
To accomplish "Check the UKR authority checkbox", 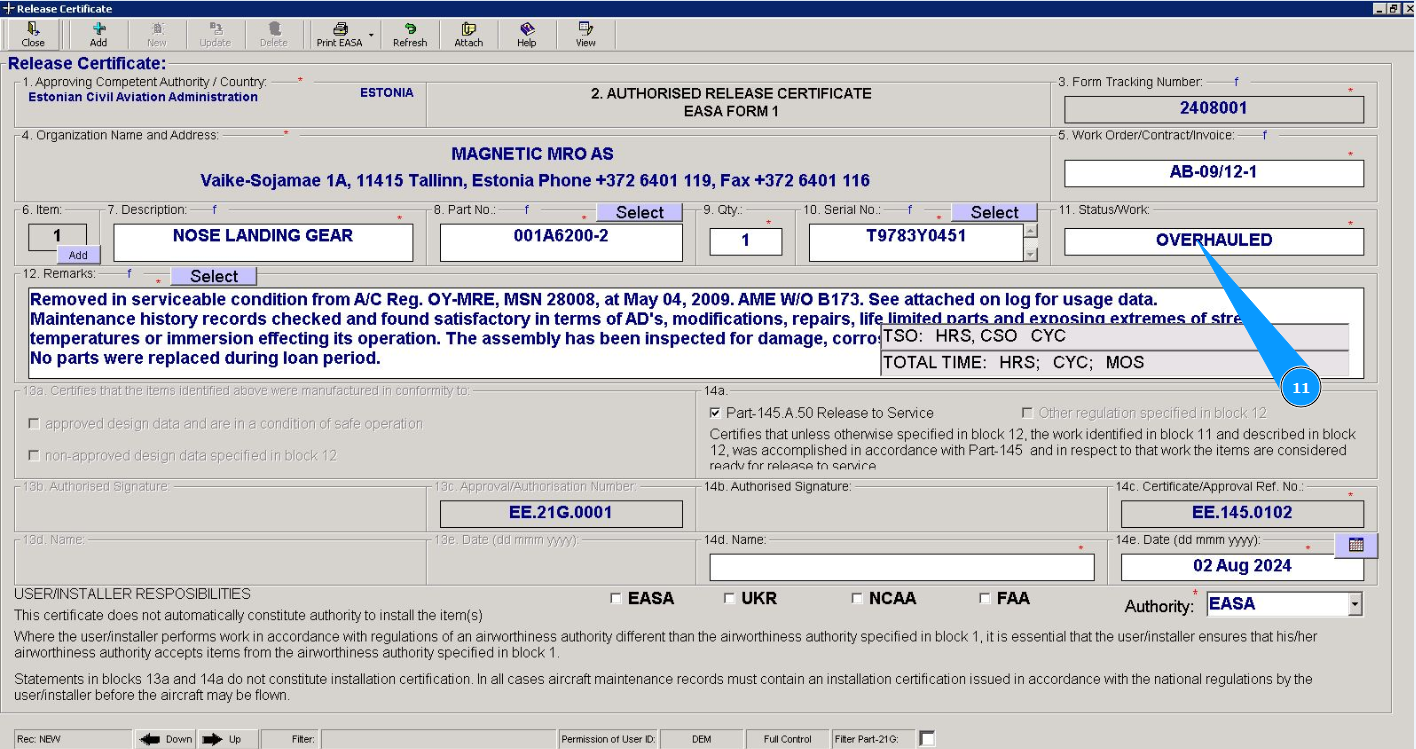I will pos(729,599).
